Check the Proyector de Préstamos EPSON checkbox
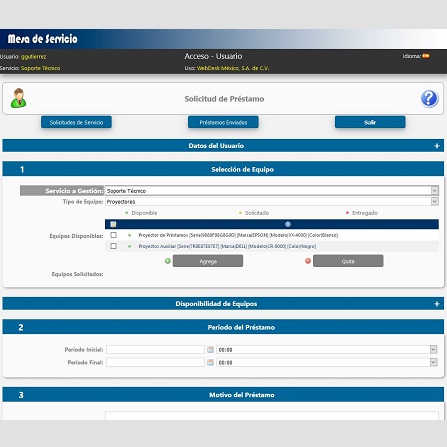Viewport: 447px width, 447px height. coord(113,235)
